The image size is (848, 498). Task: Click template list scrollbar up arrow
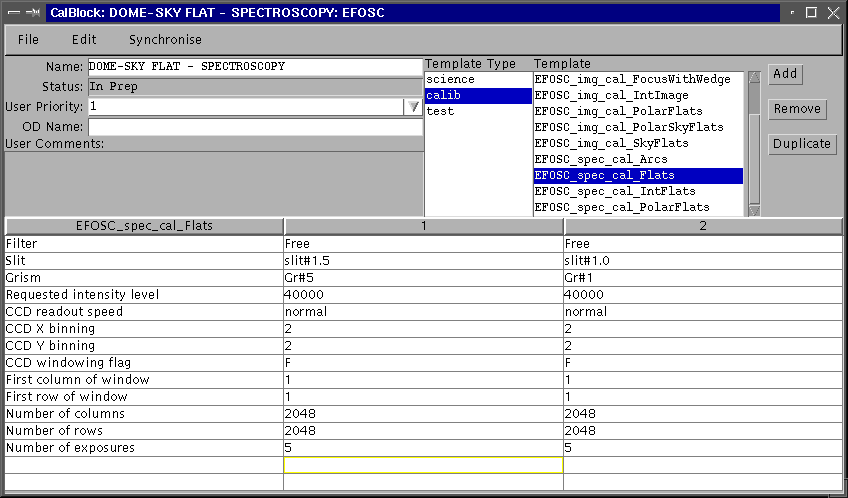coord(754,77)
